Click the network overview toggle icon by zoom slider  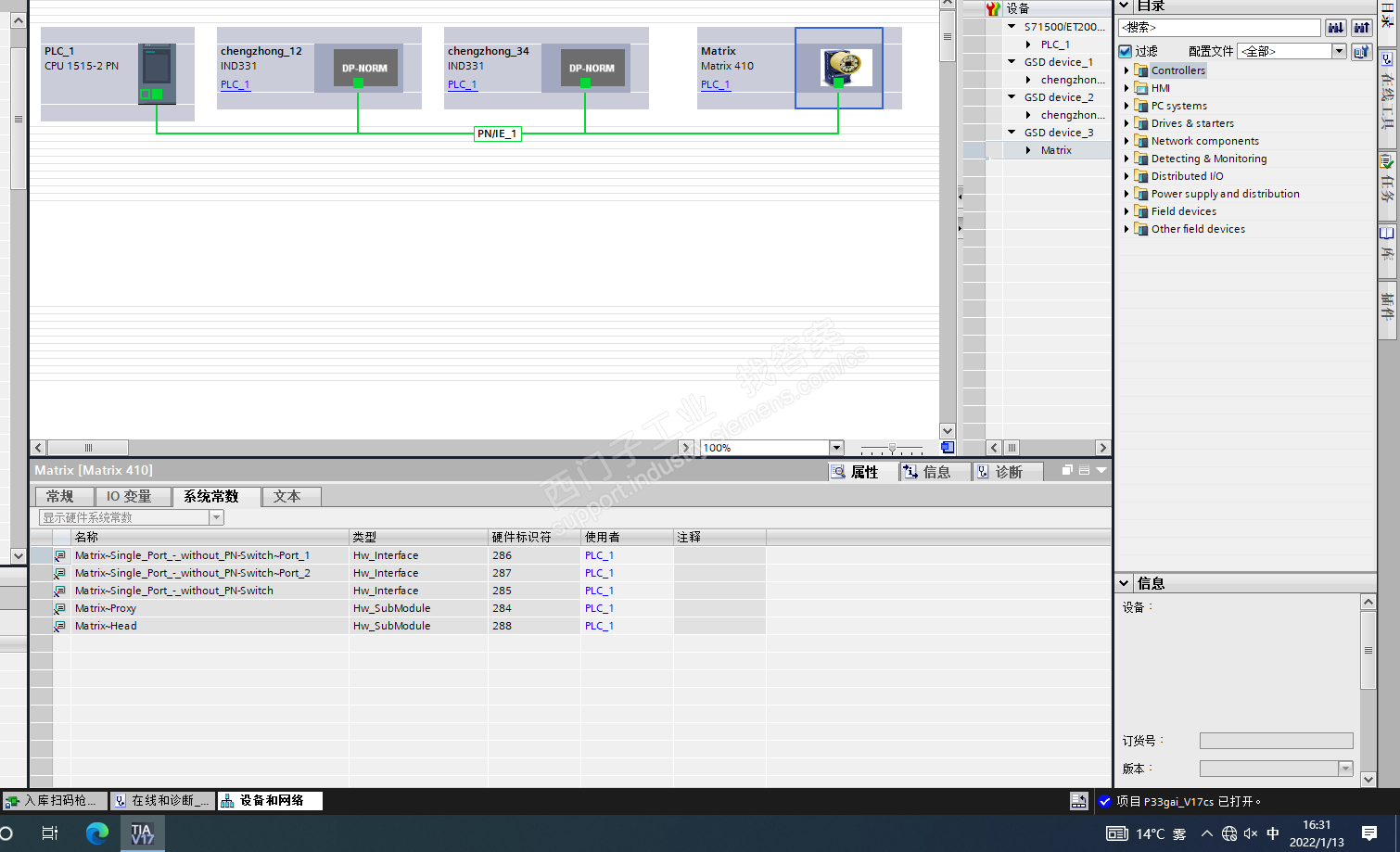pyautogui.click(x=948, y=447)
